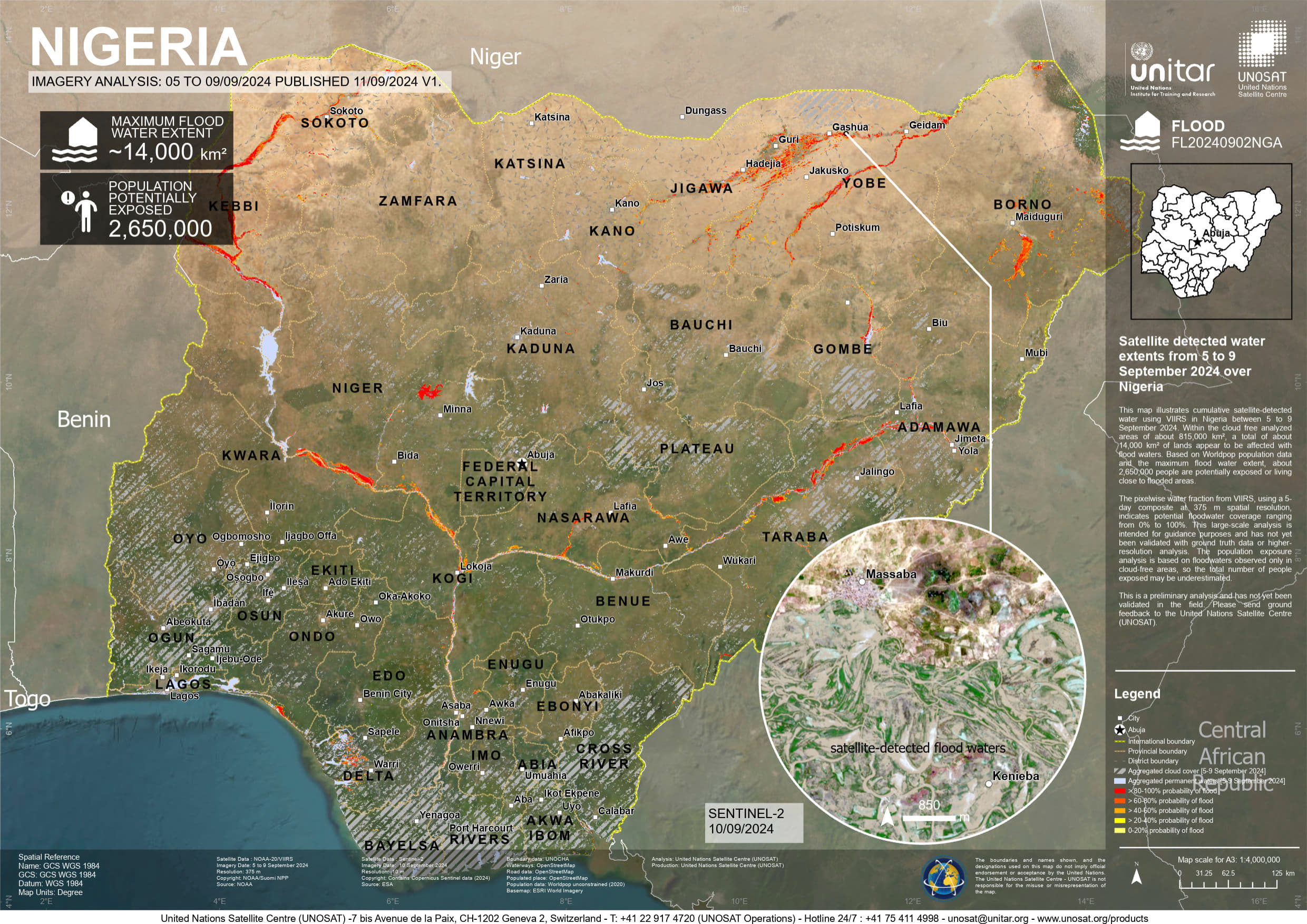Click the flood house icon beside Maximum Flood Water Extent

[x=74, y=140]
